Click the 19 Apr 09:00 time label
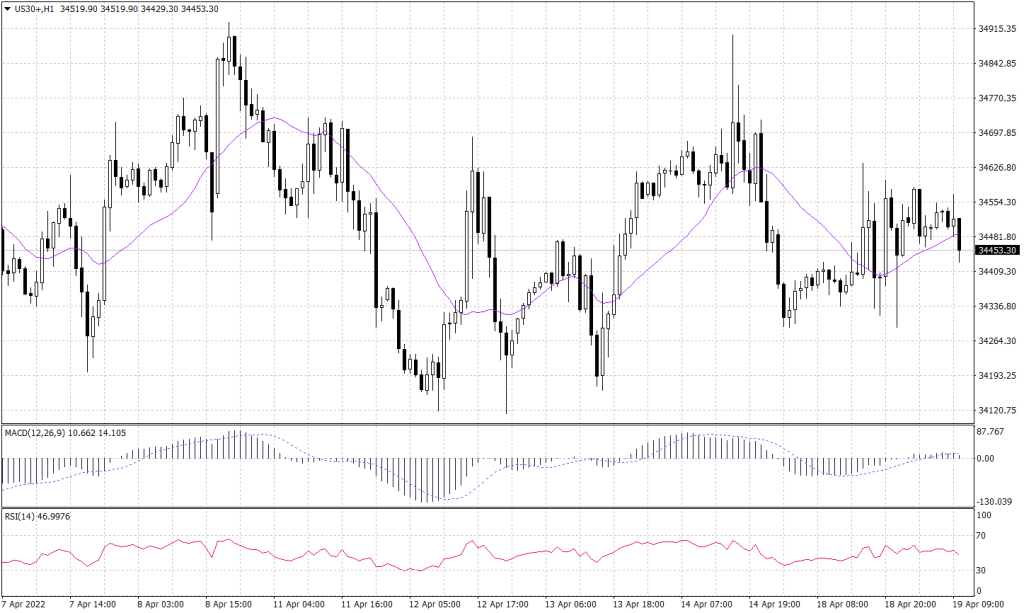The width and height of the screenshot is (1024, 613). [978, 605]
